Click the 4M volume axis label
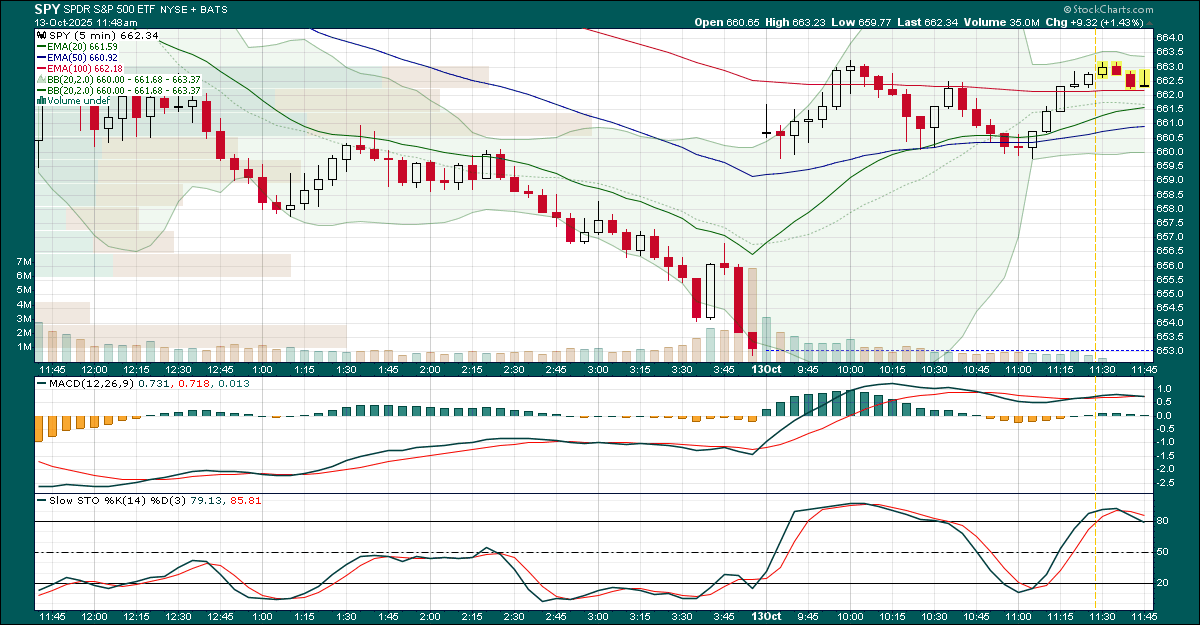 (25, 304)
